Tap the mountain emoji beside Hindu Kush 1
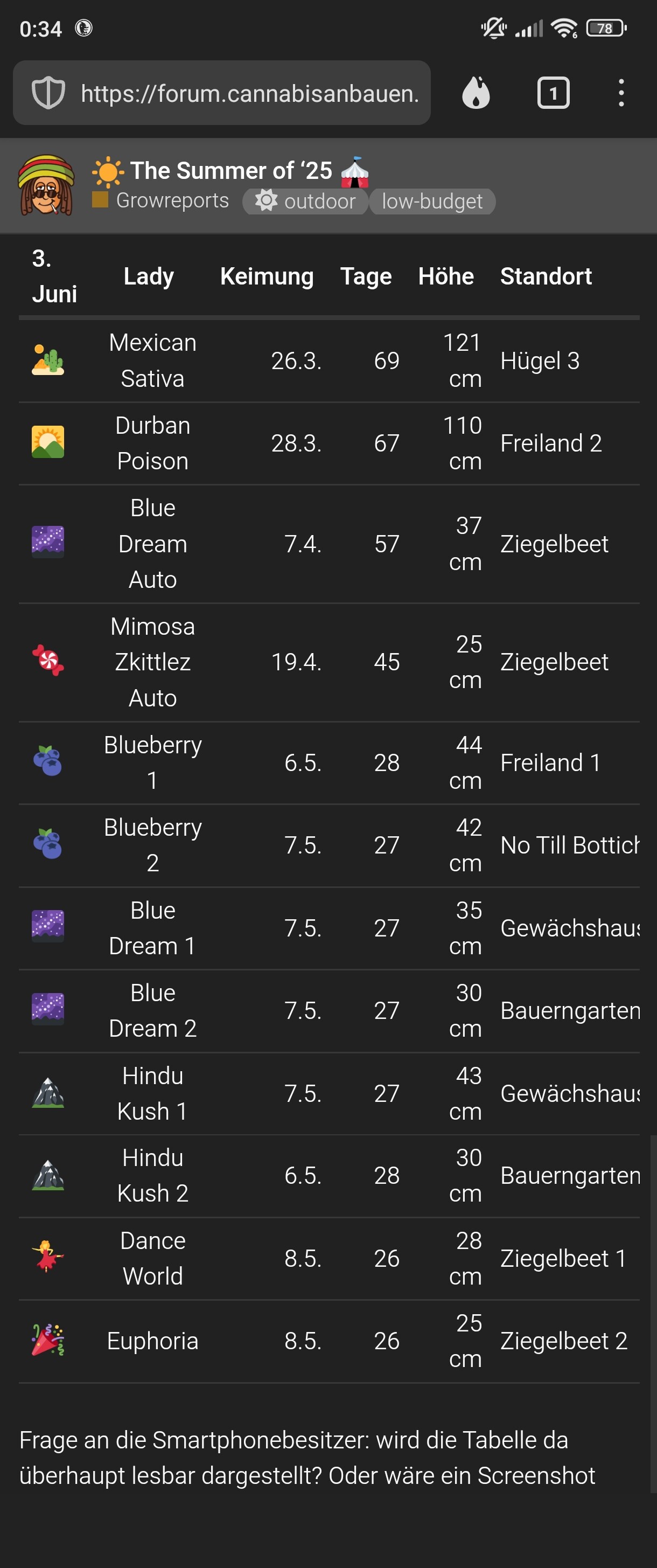The height and width of the screenshot is (1568, 657). click(x=48, y=1093)
